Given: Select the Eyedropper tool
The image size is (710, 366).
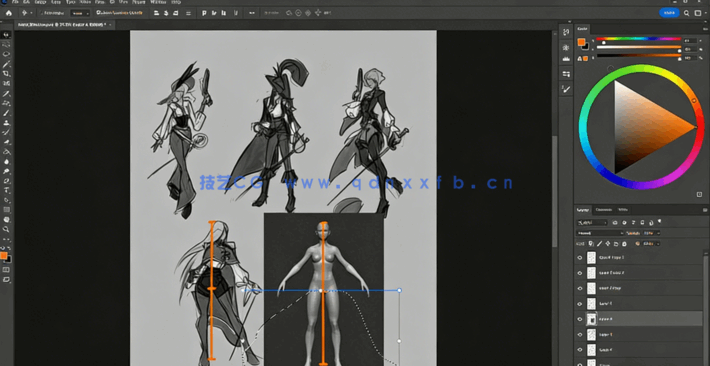Looking at the screenshot, I should (x=6, y=93).
